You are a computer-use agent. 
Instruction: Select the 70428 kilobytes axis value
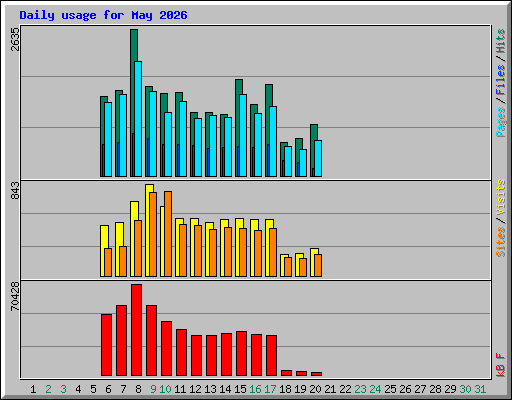coord(15,296)
